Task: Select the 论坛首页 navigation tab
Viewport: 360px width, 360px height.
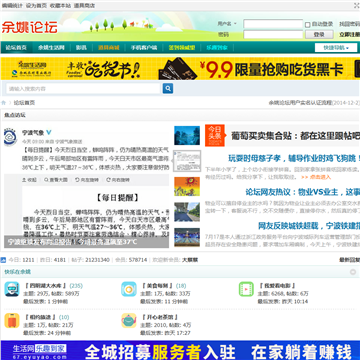Action: click(16, 47)
